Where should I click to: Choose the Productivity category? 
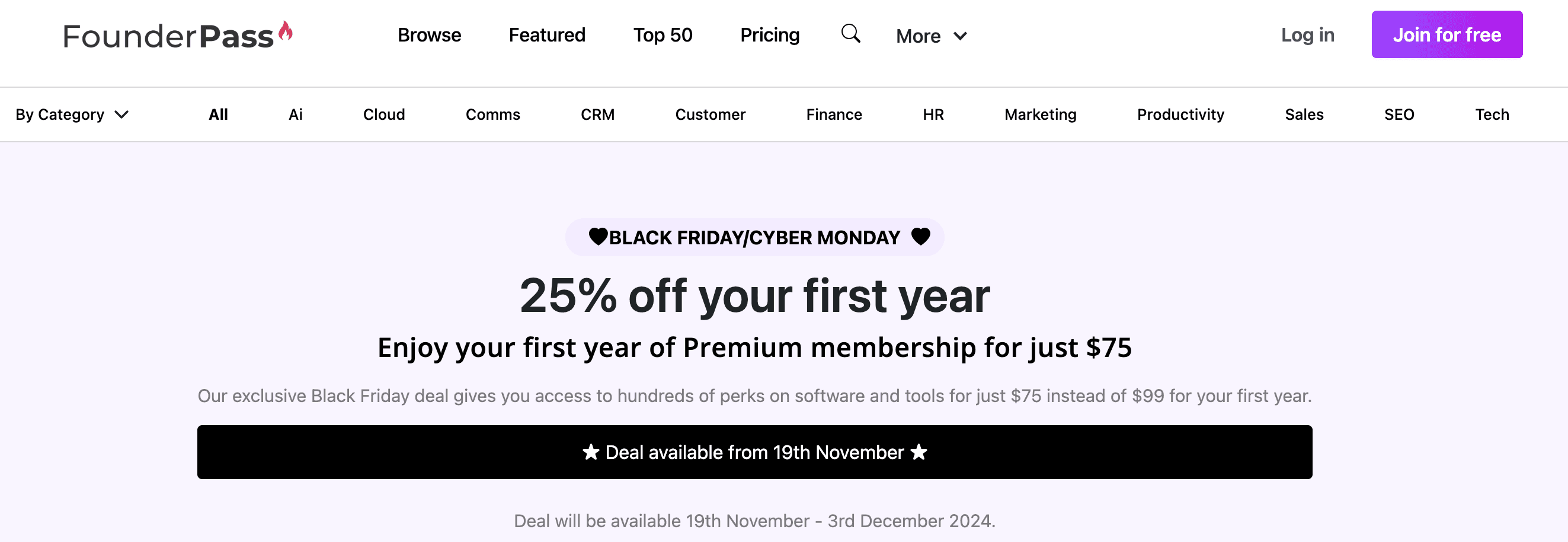pyautogui.click(x=1180, y=114)
